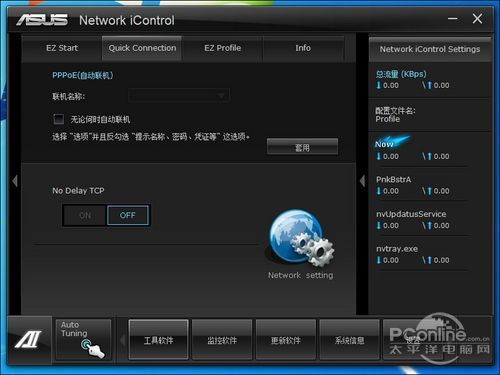The width and height of the screenshot is (500, 375).
Task: Click the 总流量 (KBps) label
Action: coord(401,74)
